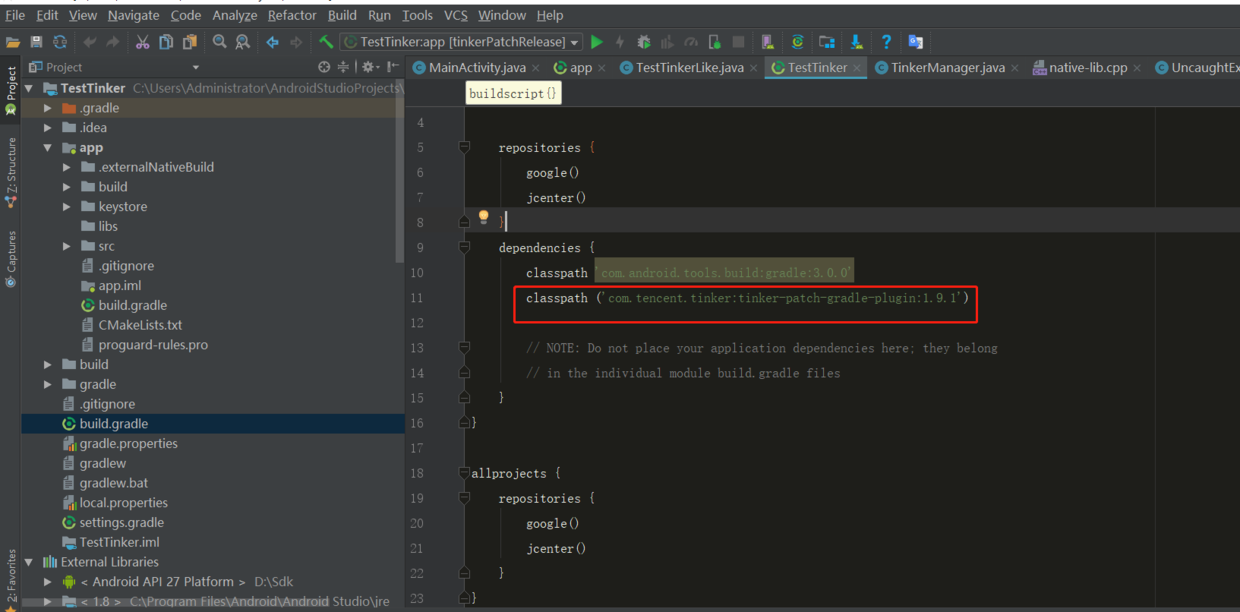Click the scroll from source target icon
This screenshot has height=612, width=1240.
(x=324, y=67)
